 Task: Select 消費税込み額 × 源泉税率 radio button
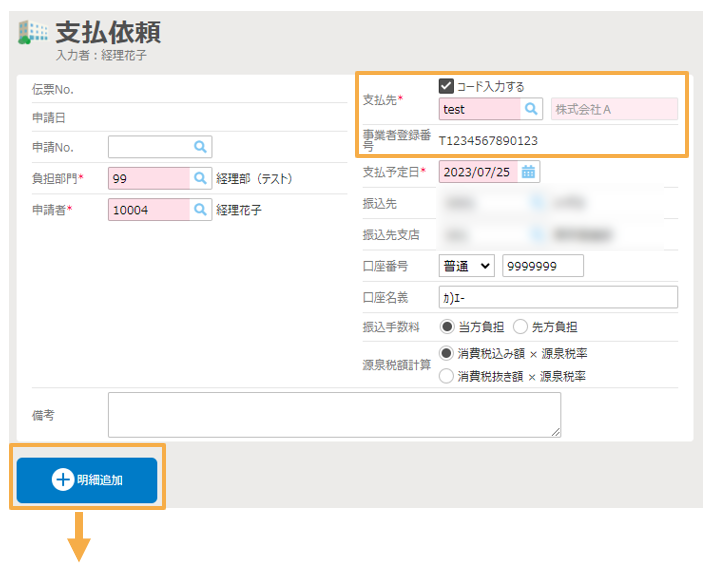(446, 354)
